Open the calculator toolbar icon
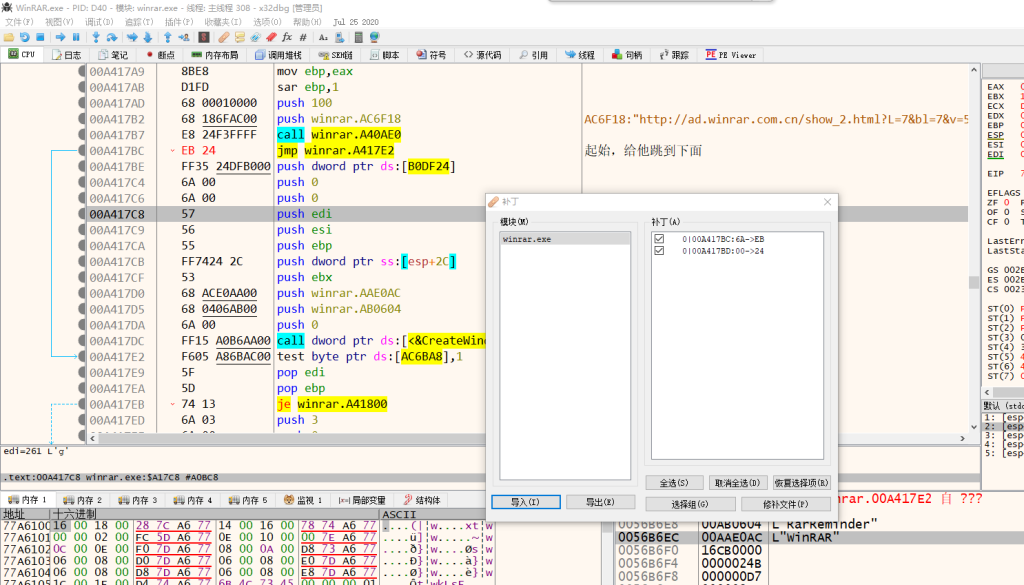Screen dimensions: 1024x585 pyautogui.click(x=356, y=37)
